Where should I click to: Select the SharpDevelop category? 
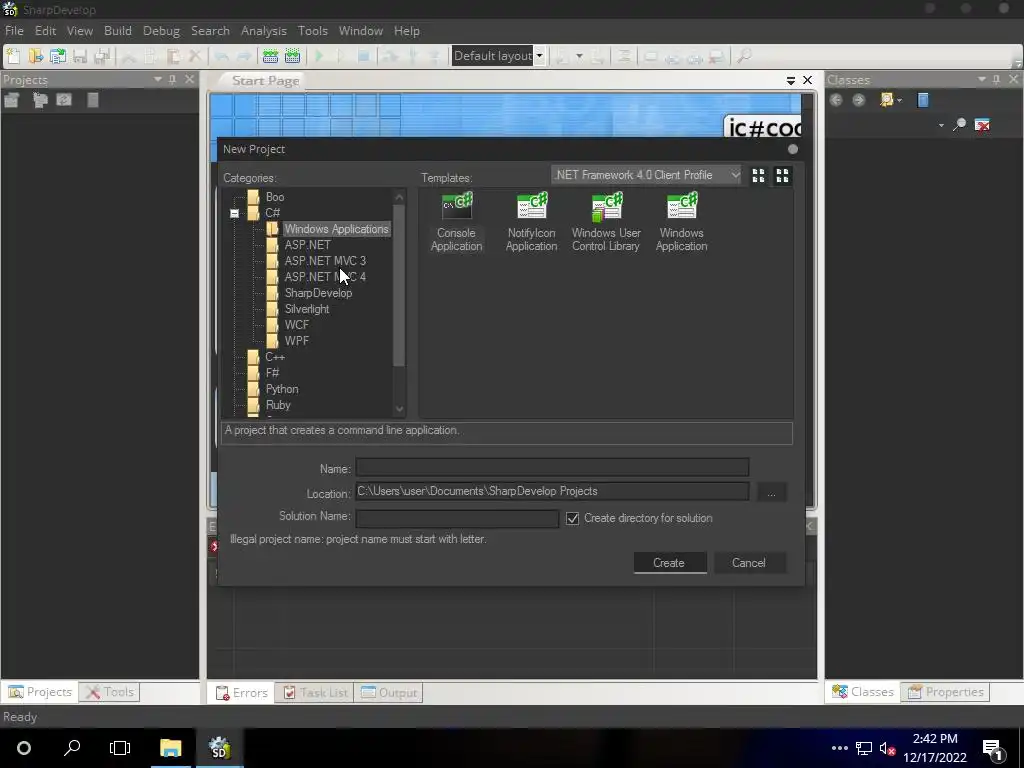318,293
